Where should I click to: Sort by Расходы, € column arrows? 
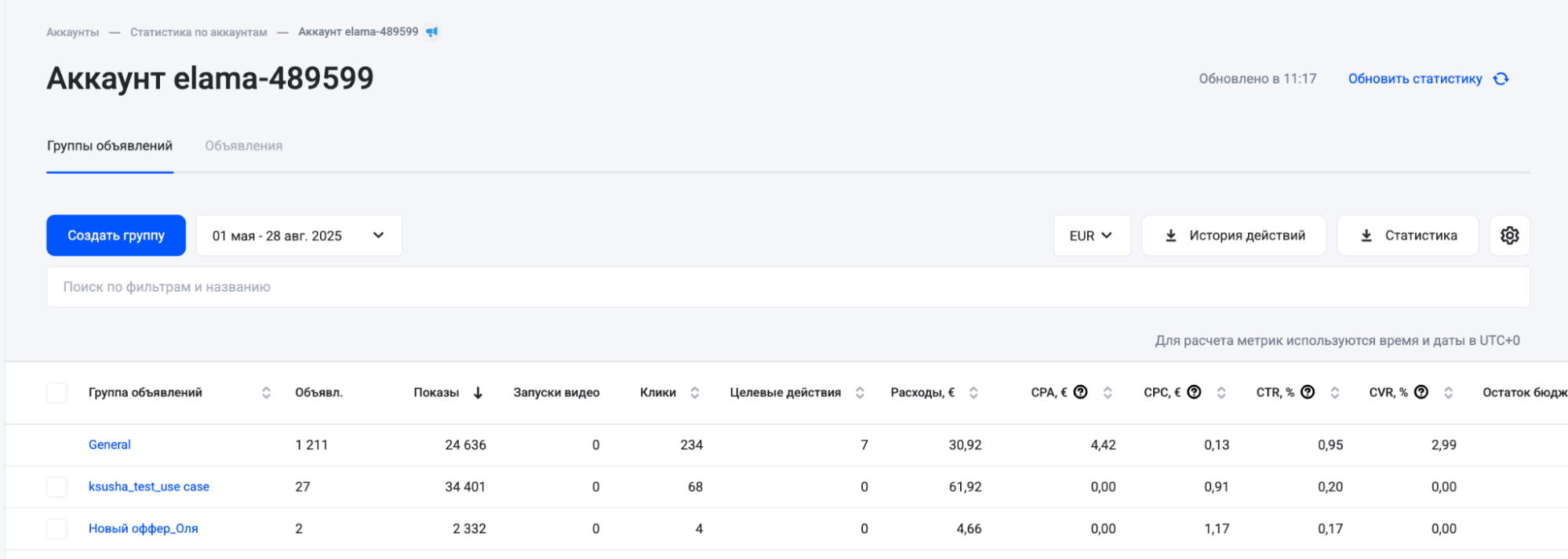973,393
